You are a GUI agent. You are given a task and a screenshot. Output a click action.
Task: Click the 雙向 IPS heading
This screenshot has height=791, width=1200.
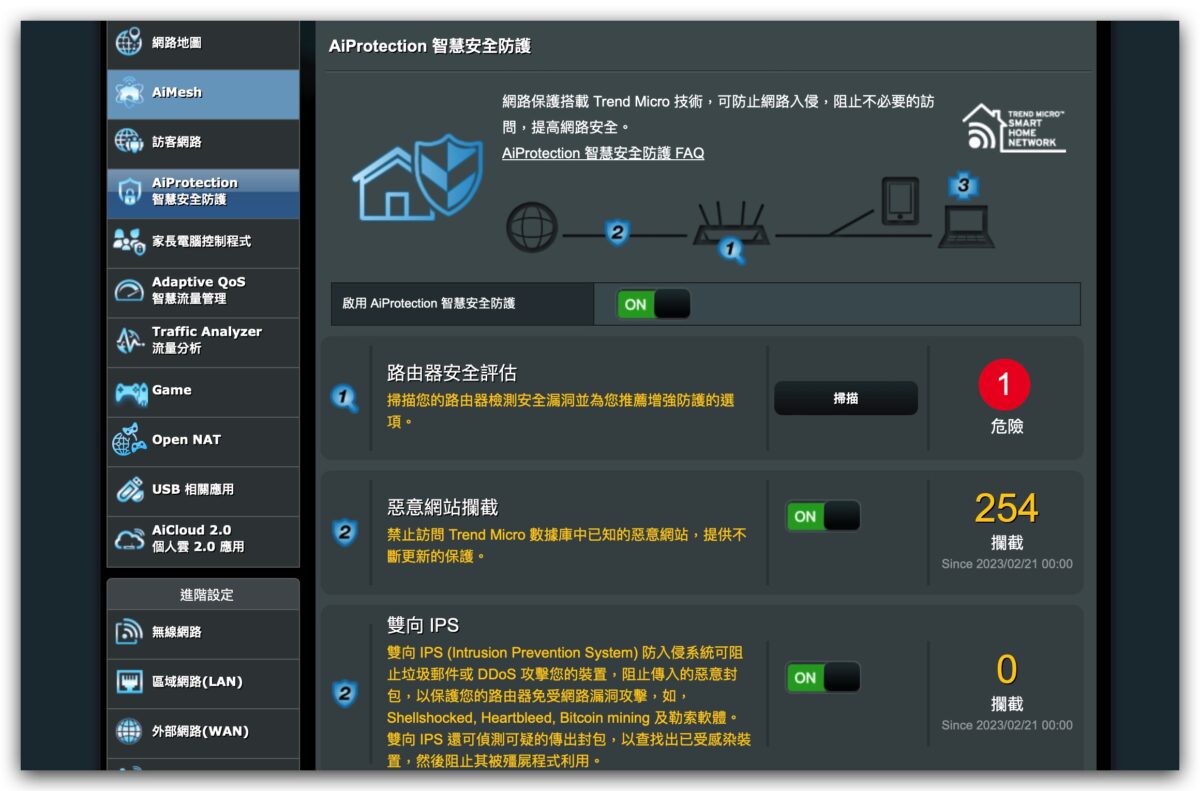[423, 625]
